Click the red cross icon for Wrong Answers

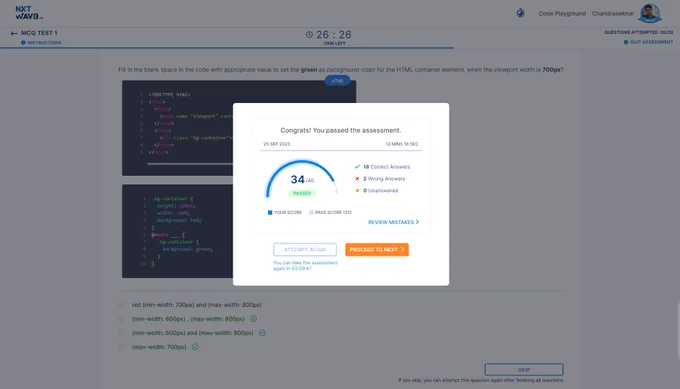click(357, 179)
